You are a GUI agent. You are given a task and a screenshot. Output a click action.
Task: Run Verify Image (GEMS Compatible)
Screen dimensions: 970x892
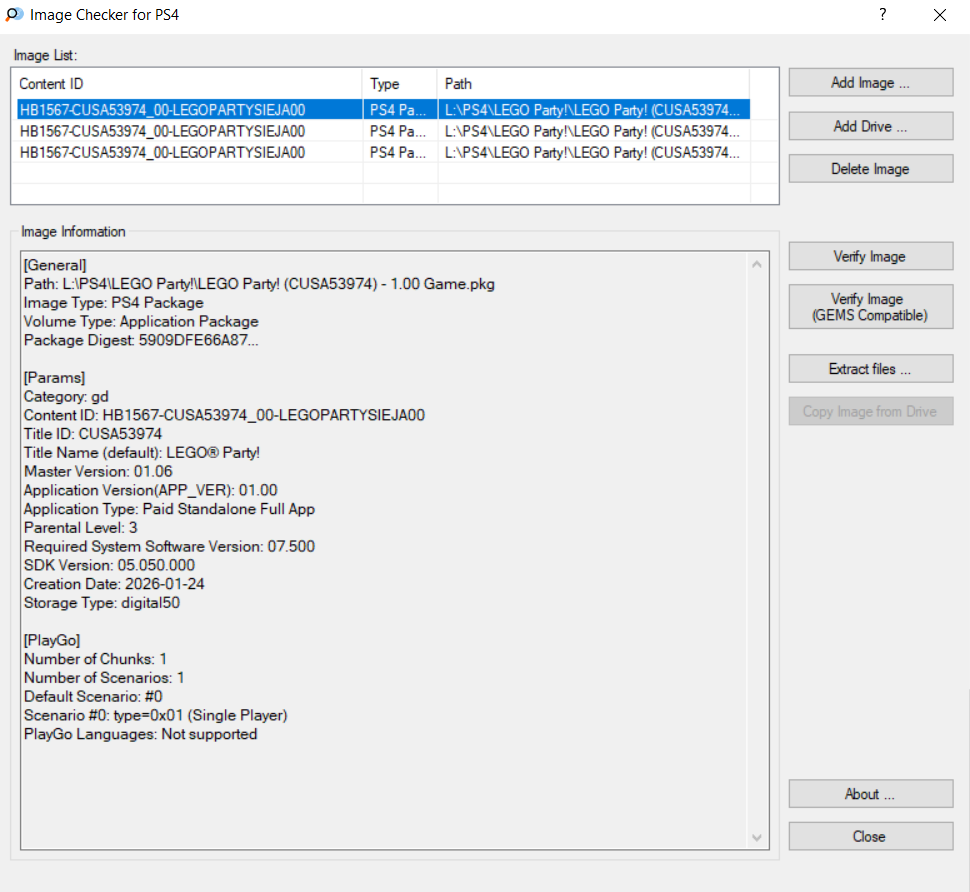(870, 307)
